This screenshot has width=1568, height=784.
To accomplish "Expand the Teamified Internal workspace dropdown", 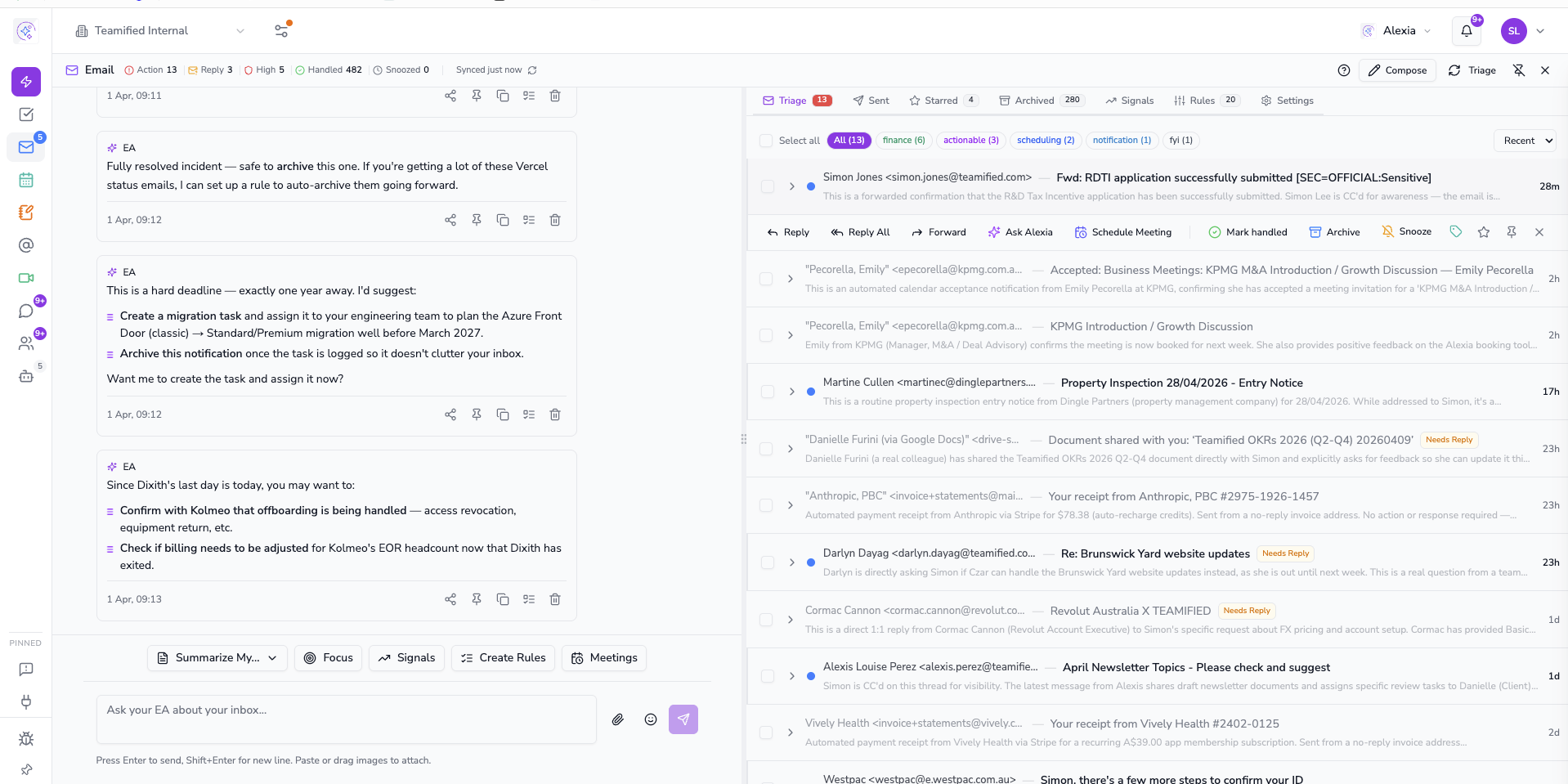I will (240, 31).
